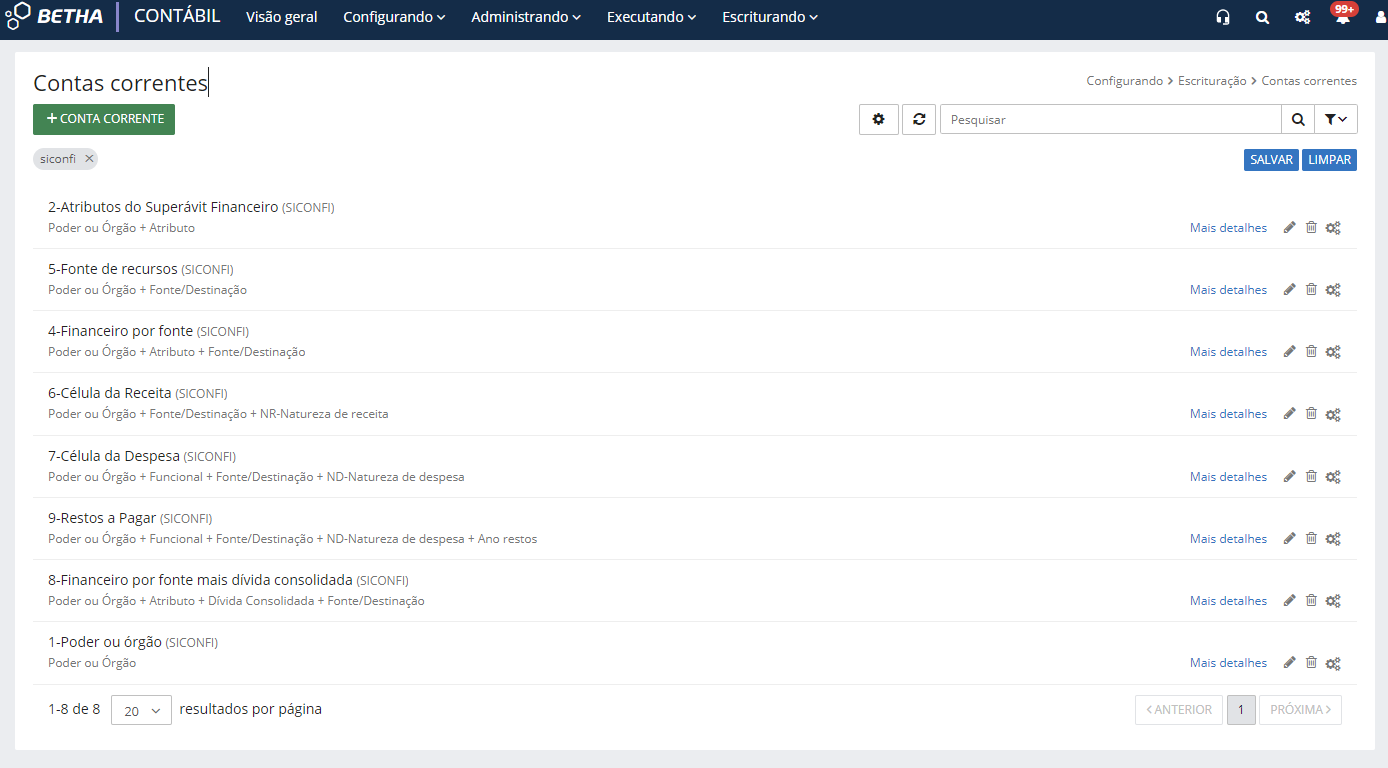This screenshot has height=768, width=1388.
Task: Edit 8-Financeiro por fonte mais dívida consolidada
Action: point(1289,600)
